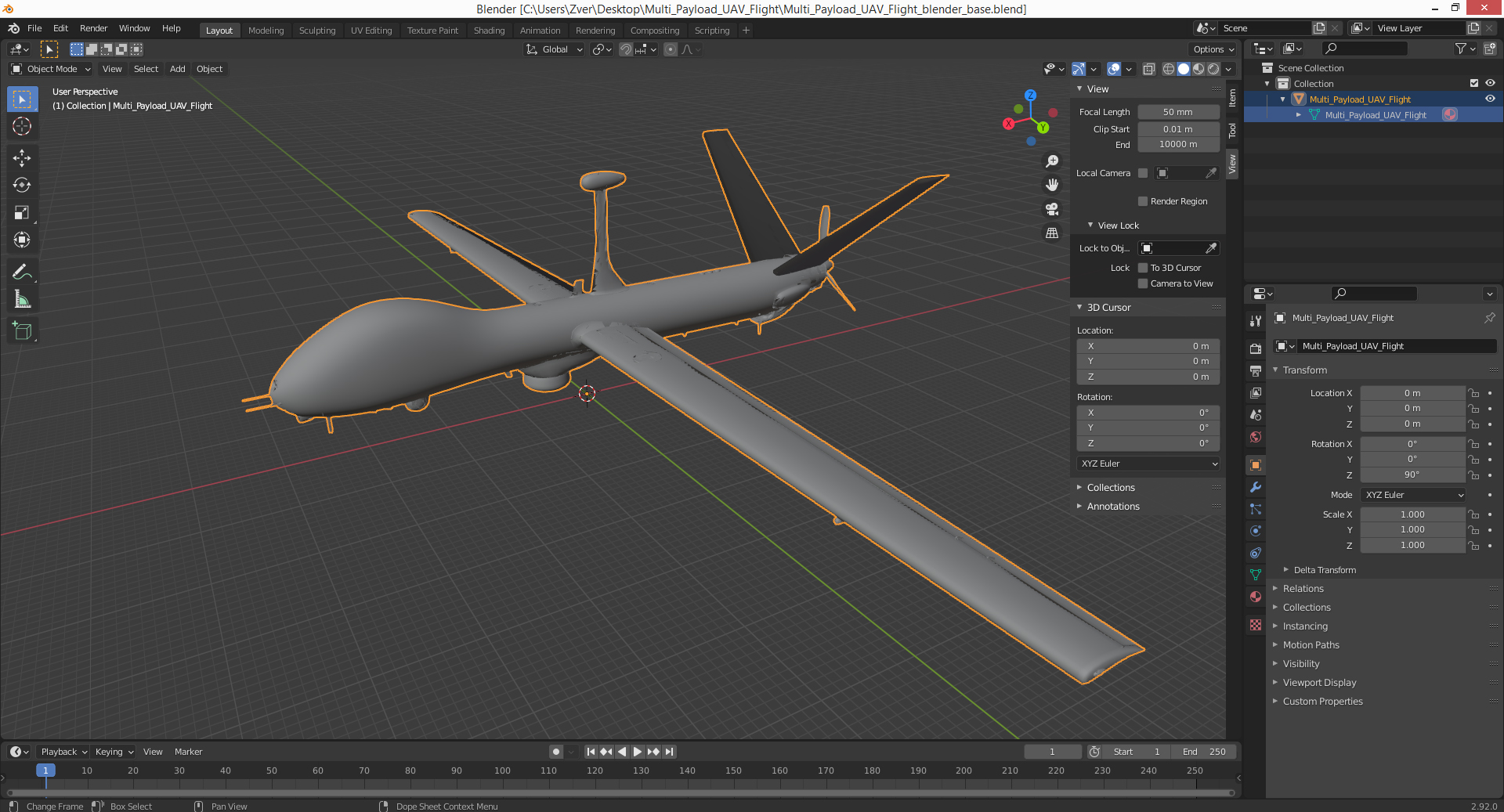Toggle X-ray display in viewport header
This screenshot has width=1504, height=812.
pos(1149,69)
